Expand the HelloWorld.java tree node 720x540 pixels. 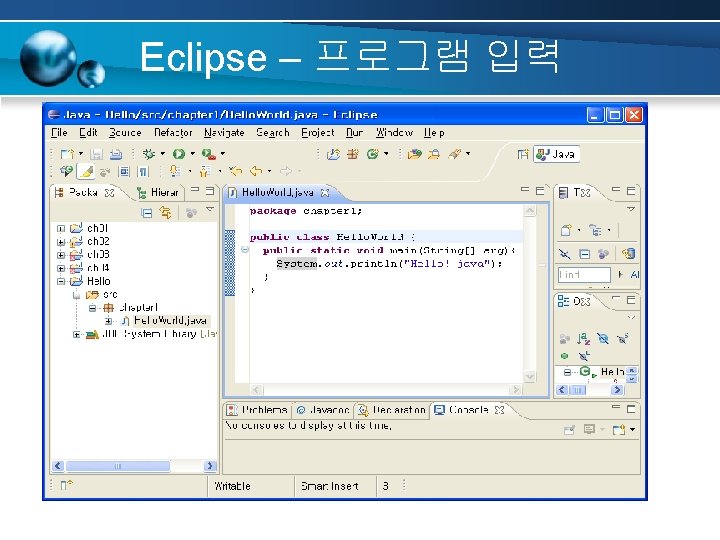(x=108, y=321)
